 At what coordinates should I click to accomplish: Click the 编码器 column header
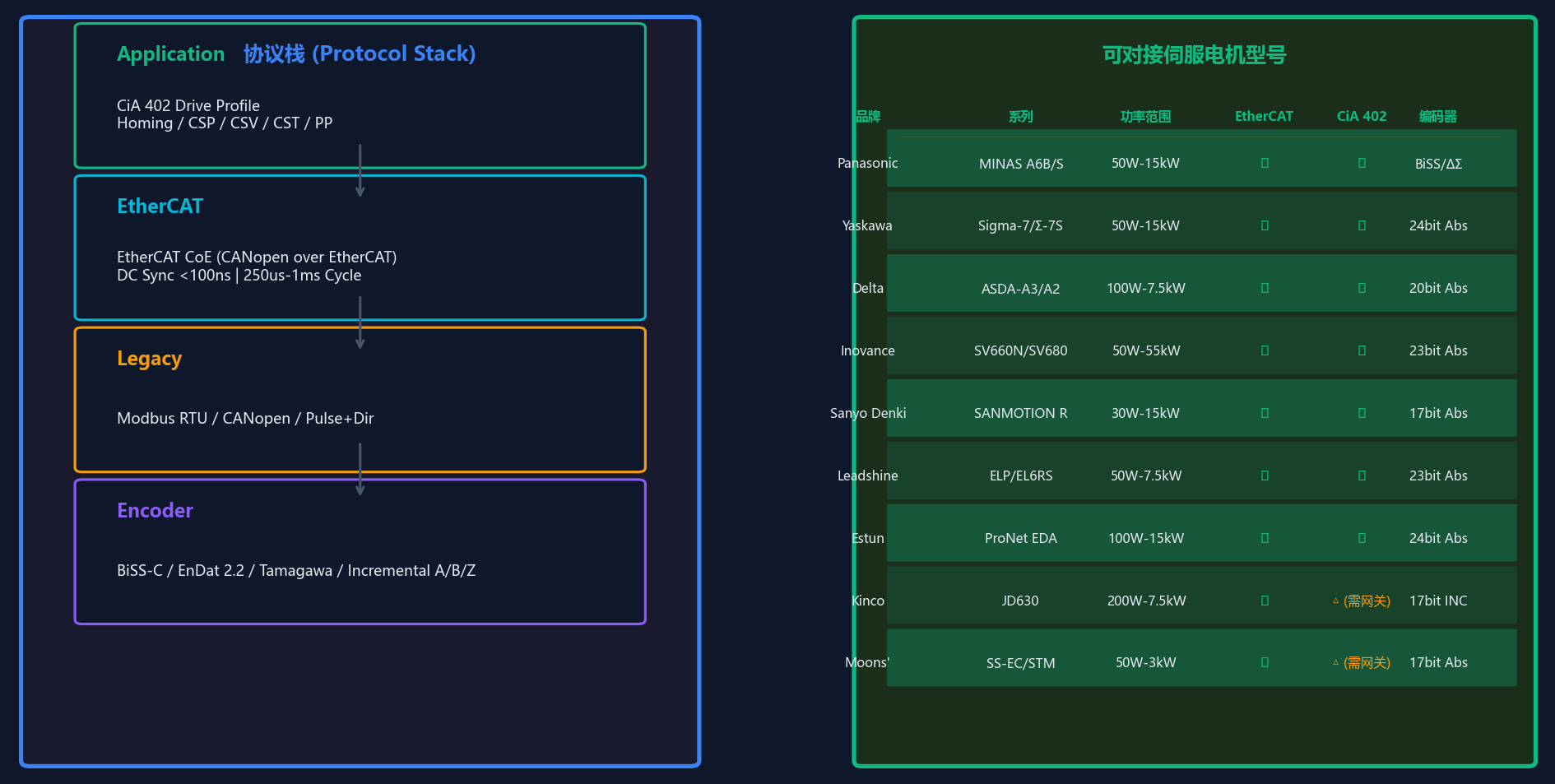click(1438, 117)
